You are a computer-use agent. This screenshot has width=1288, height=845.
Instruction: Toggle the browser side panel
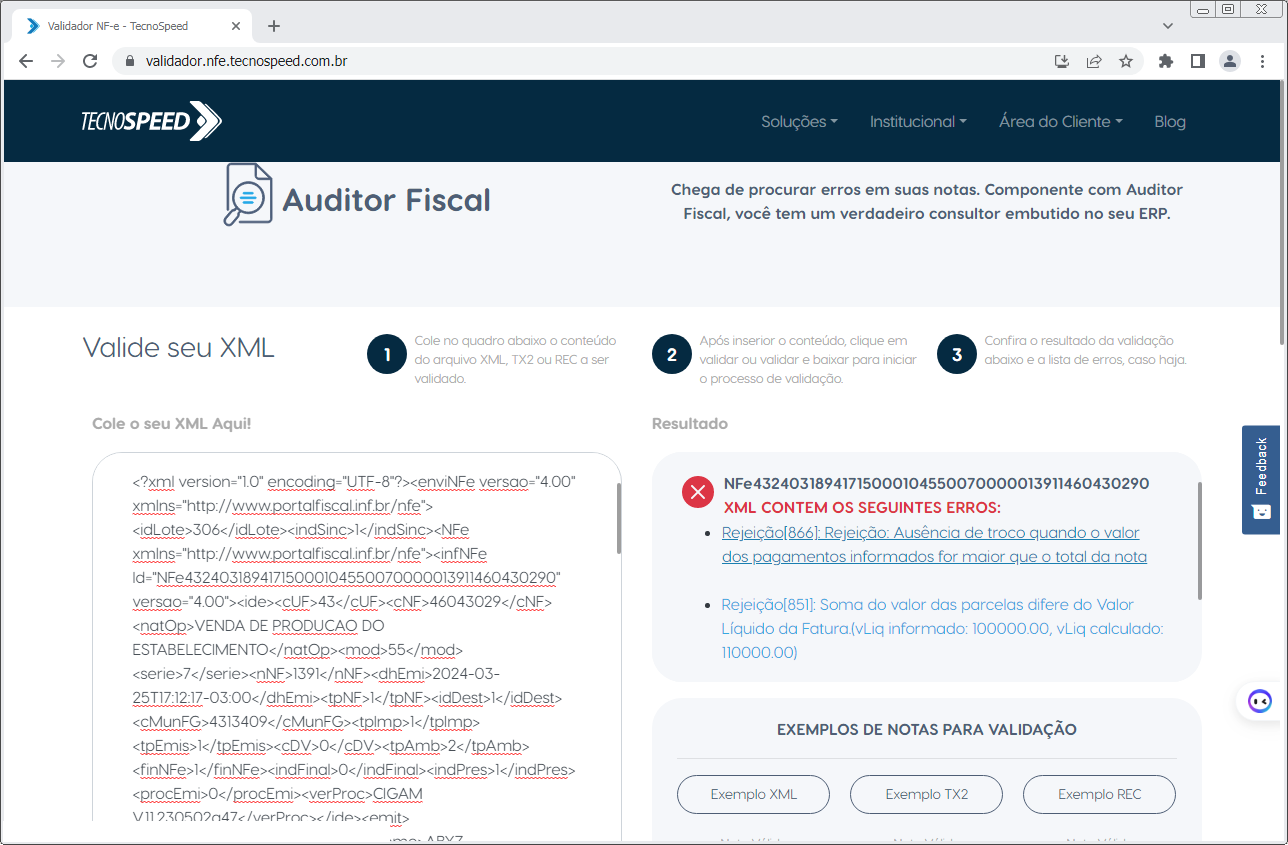pos(1197,61)
